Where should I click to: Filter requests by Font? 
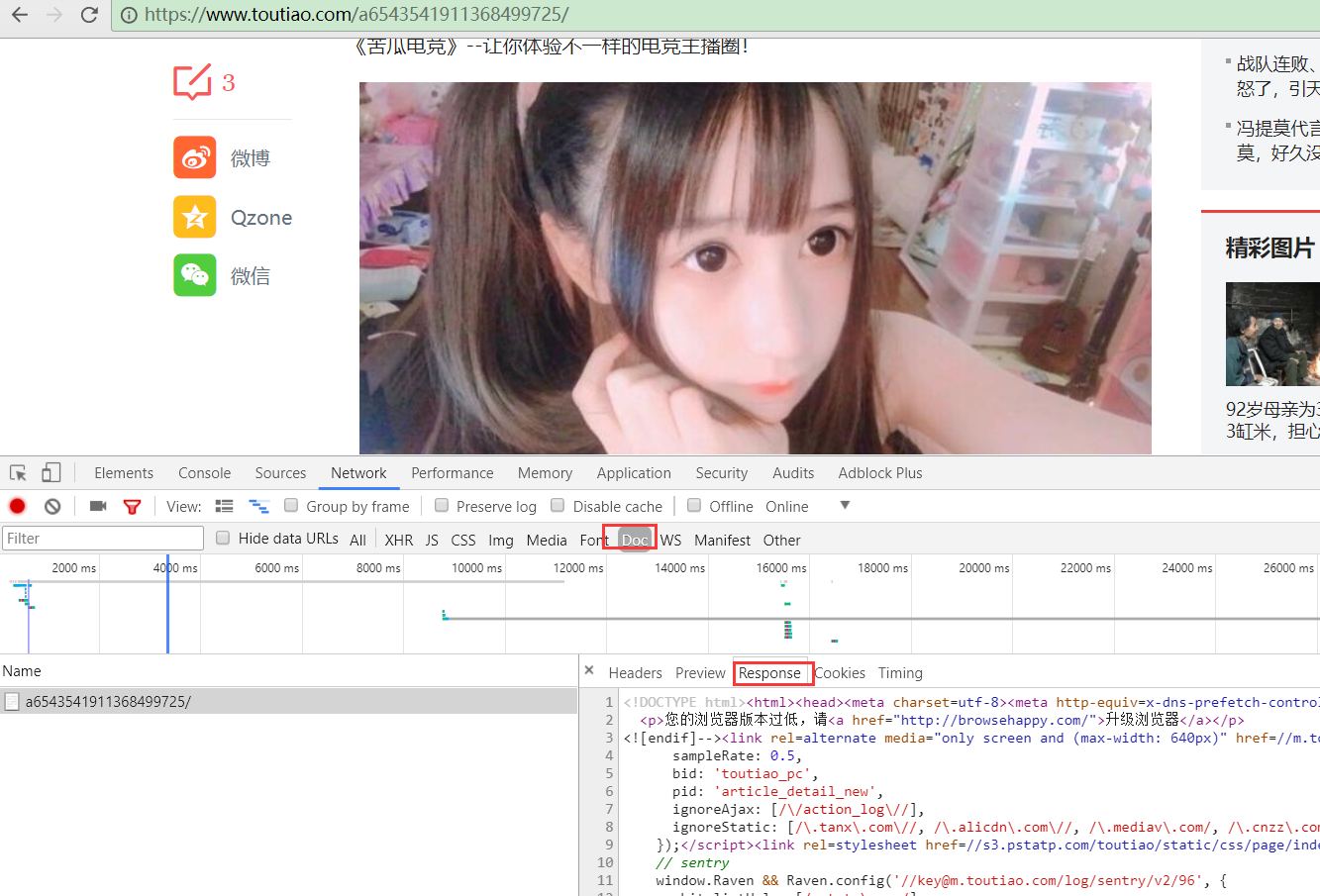click(594, 540)
